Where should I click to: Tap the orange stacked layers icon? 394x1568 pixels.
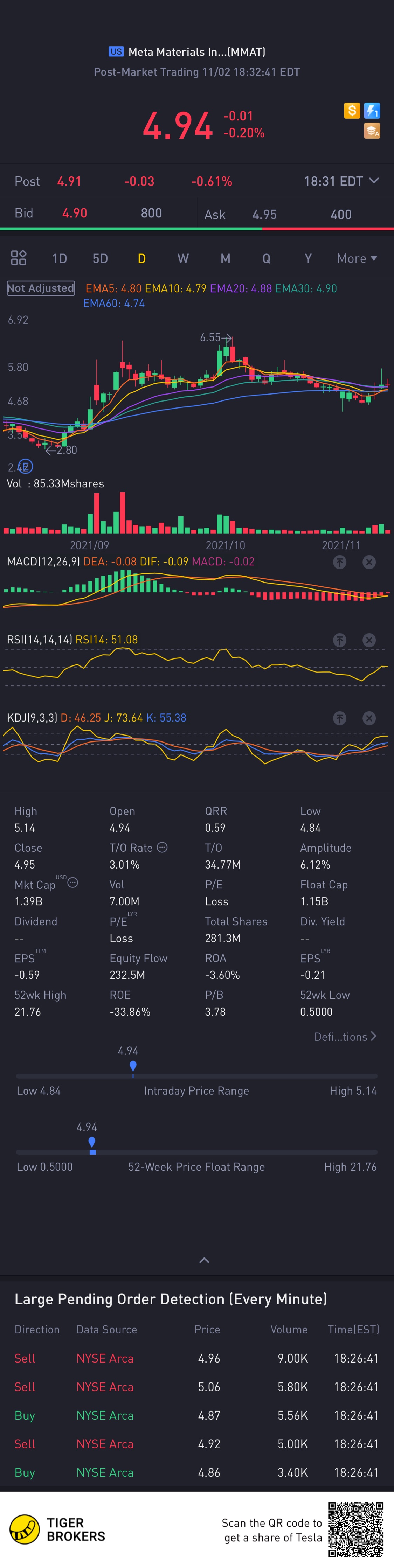click(x=372, y=131)
